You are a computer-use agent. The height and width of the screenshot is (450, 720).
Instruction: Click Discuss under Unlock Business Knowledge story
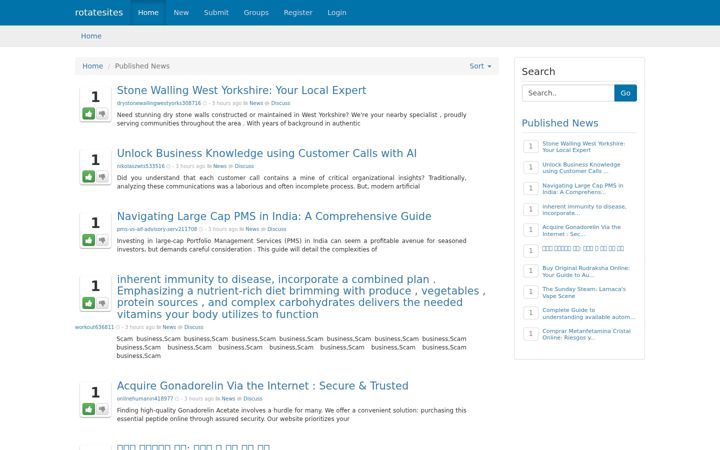point(244,166)
